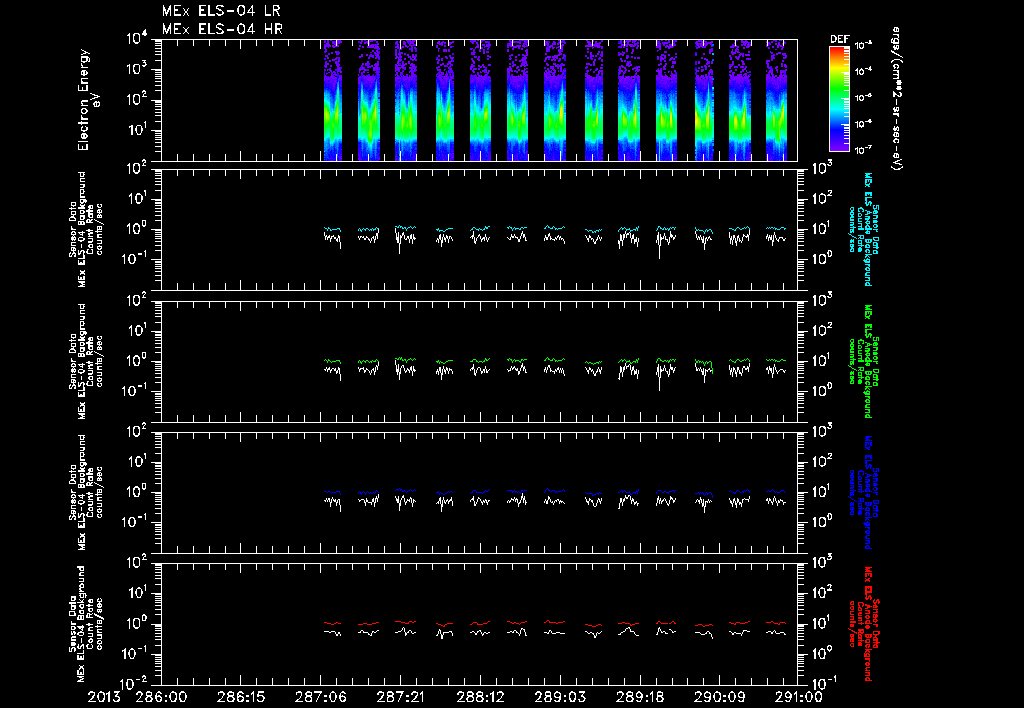Click the left axis title of red-trace panel
Viewport: 1024px width, 708px height.
click(x=86, y=624)
